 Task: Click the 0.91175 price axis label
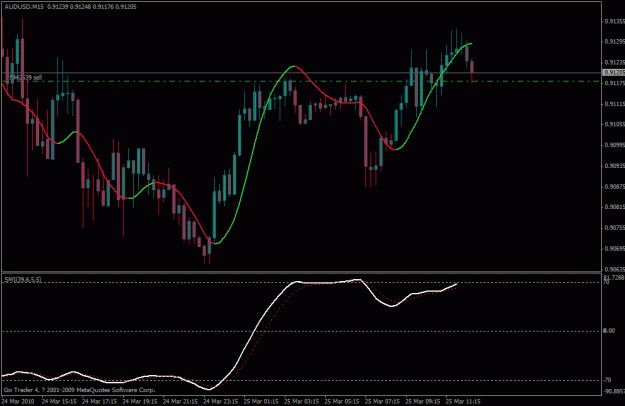click(x=614, y=83)
